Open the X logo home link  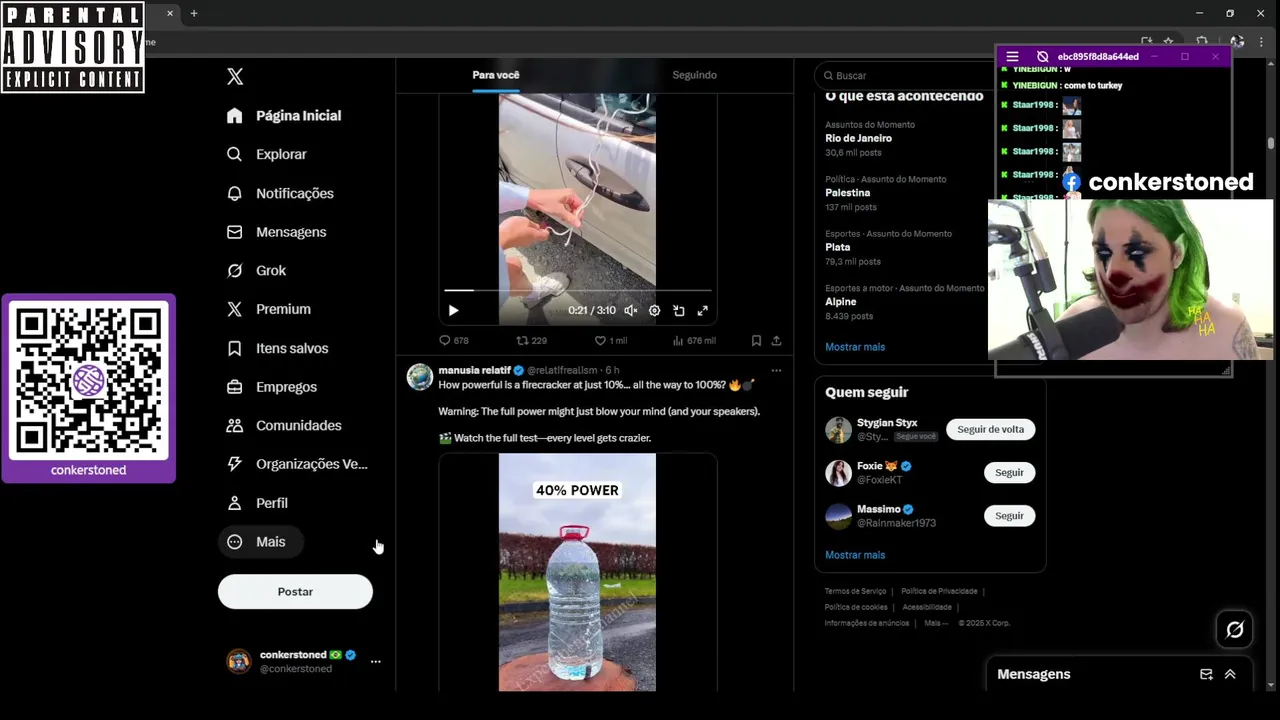click(235, 77)
